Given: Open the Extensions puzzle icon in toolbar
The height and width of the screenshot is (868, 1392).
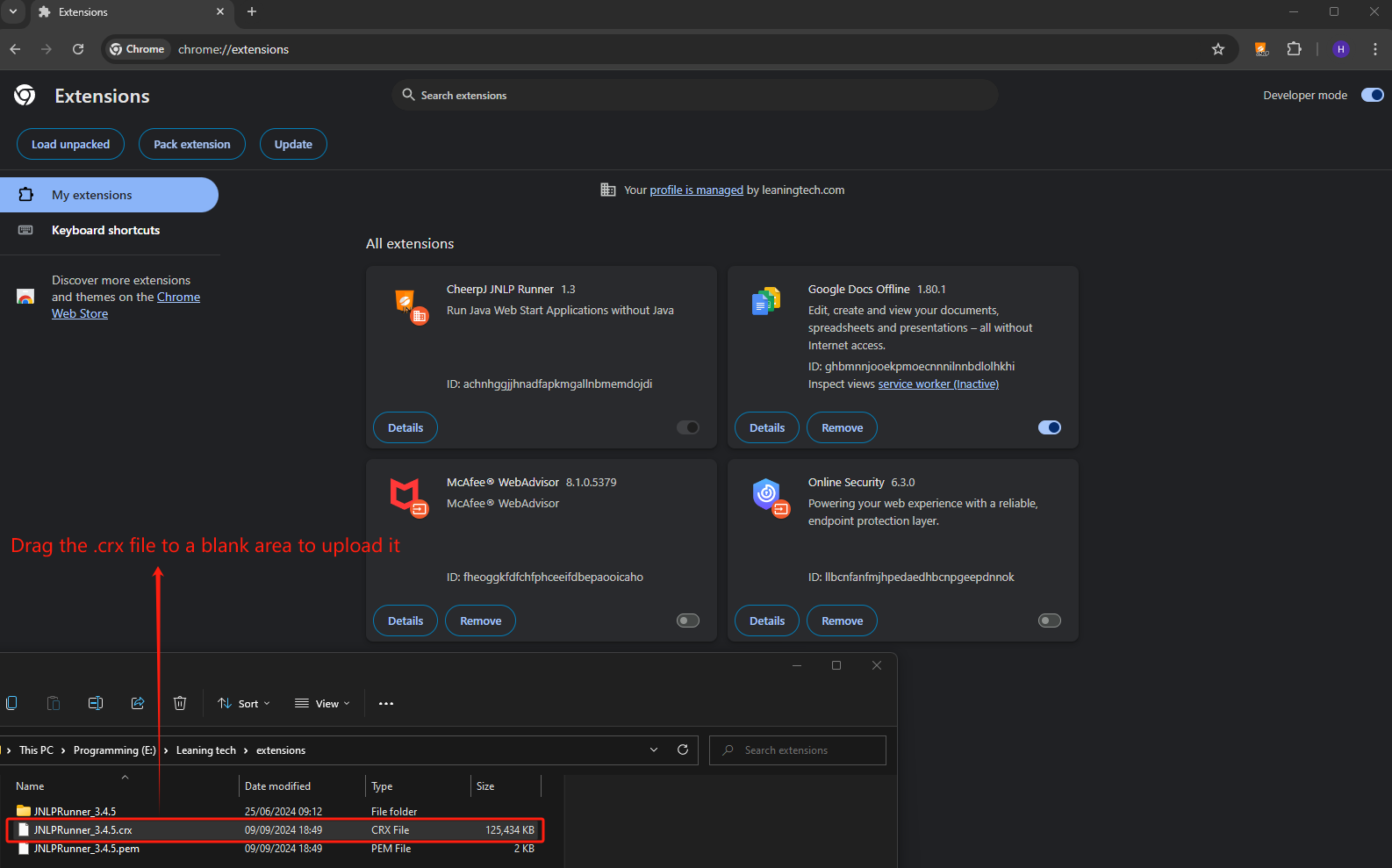Looking at the screenshot, I should pos(1294,49).
